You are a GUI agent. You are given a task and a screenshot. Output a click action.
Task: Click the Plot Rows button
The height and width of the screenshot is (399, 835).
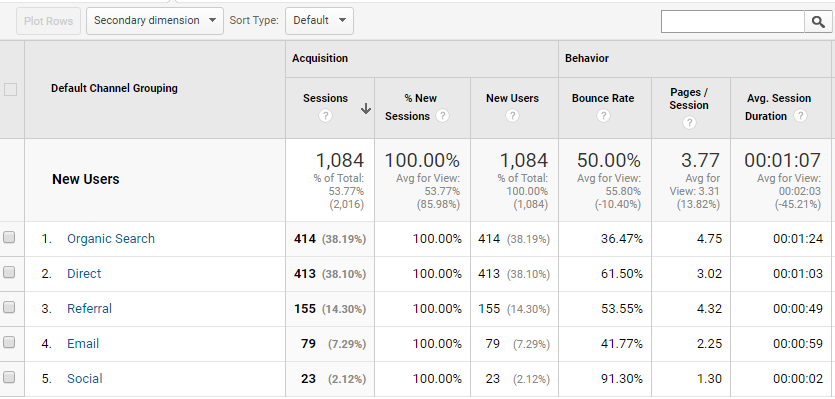pos(48,21)
